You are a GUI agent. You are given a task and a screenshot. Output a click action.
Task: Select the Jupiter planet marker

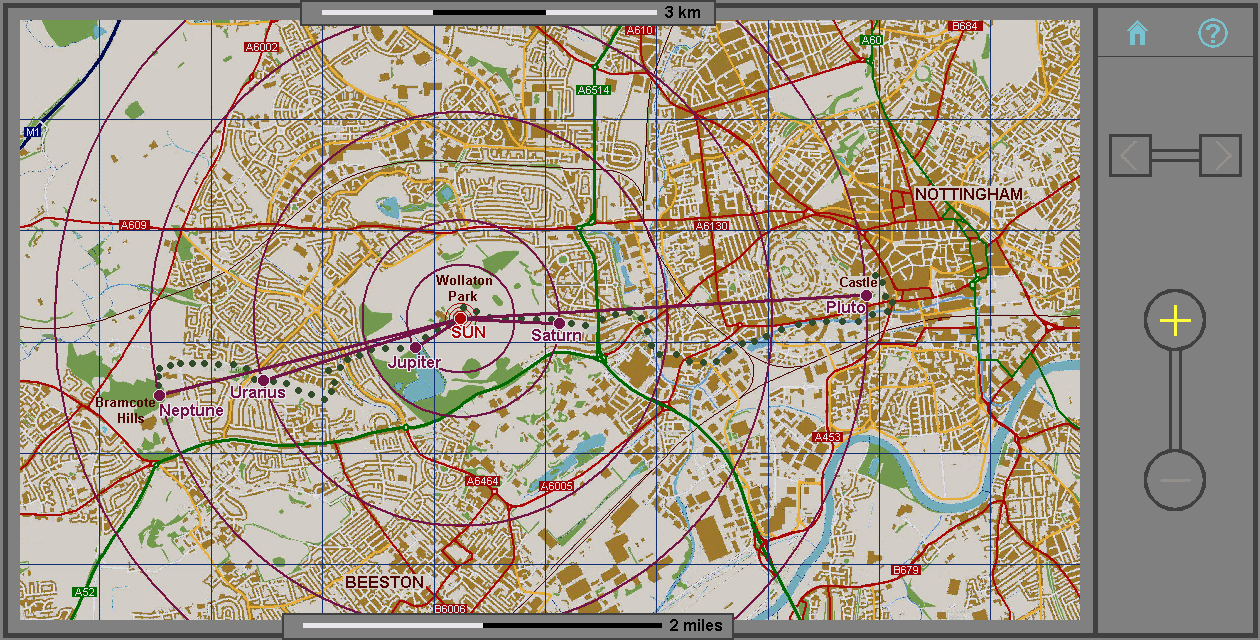pyautogui.click(x=416, y=348)
